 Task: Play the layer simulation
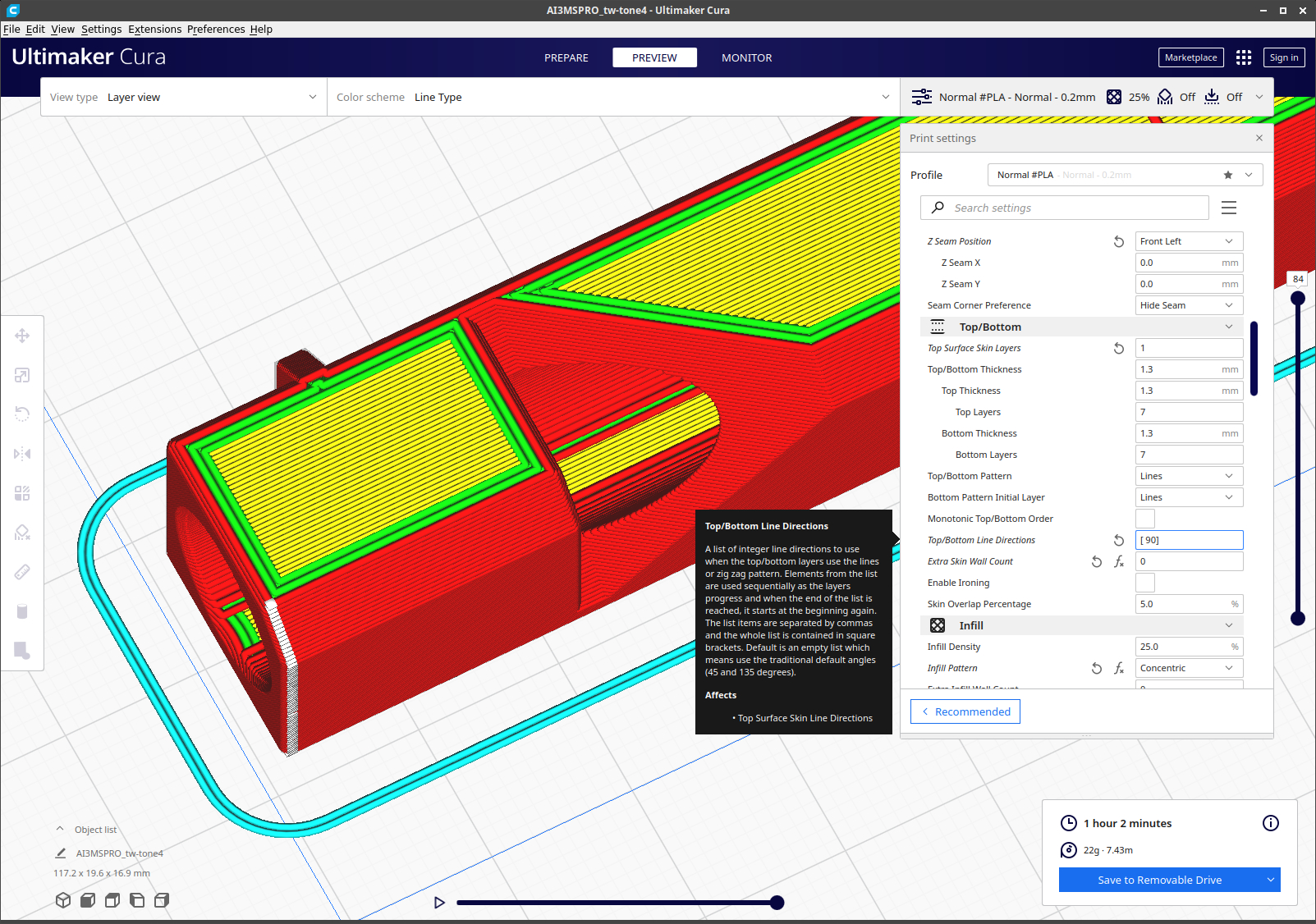(x=439, y=903)
